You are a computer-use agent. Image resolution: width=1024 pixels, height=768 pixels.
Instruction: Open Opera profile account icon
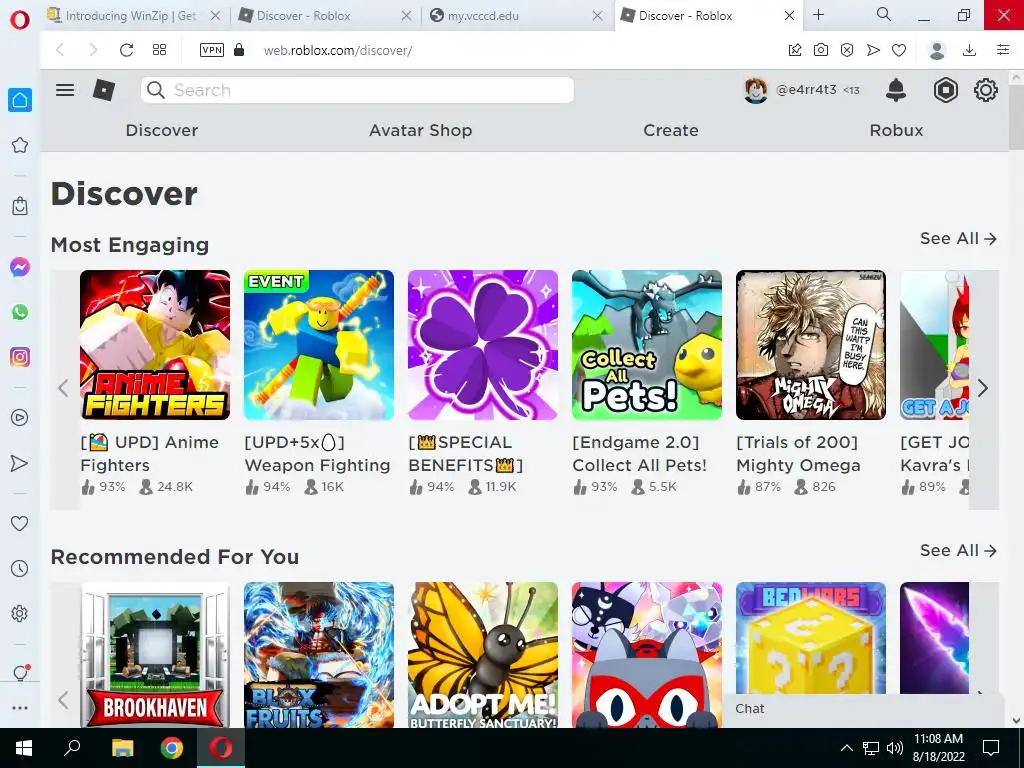(x=937, y=50)
